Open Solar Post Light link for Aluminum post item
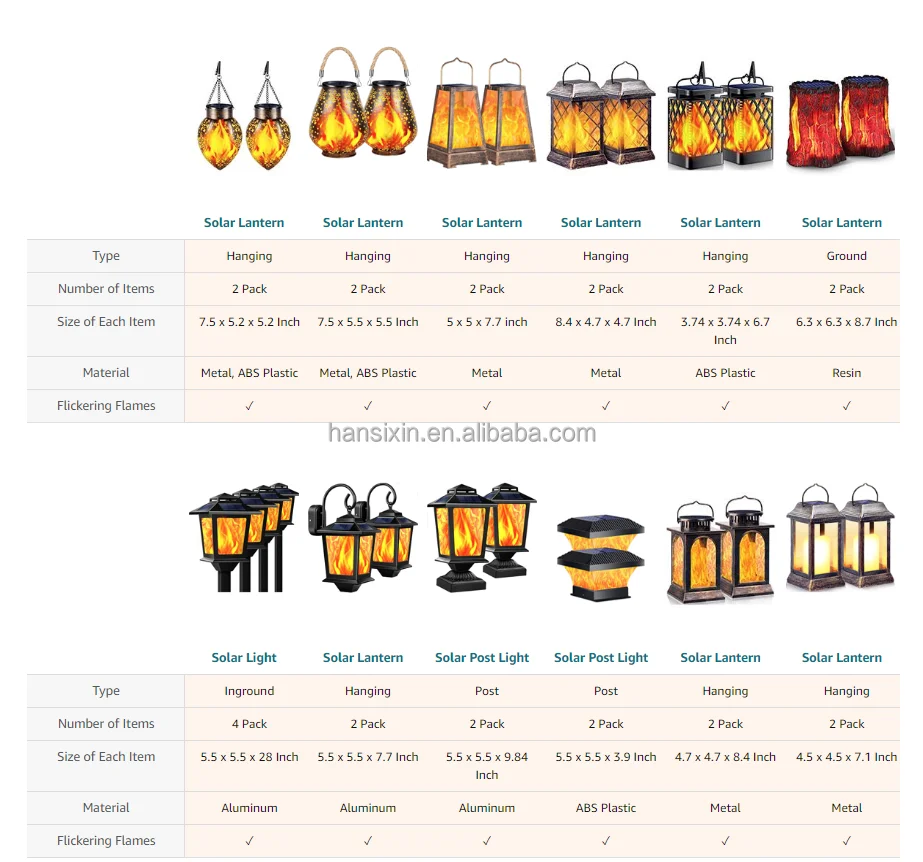Screen dimensions: 923x862 pos(482,658)
